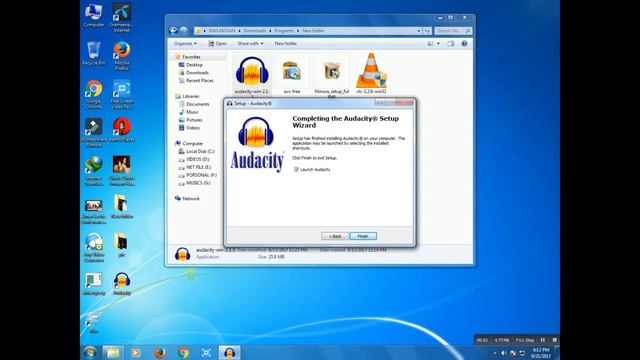Select NET FILE (E:) drive

click(x=198, y=167)
